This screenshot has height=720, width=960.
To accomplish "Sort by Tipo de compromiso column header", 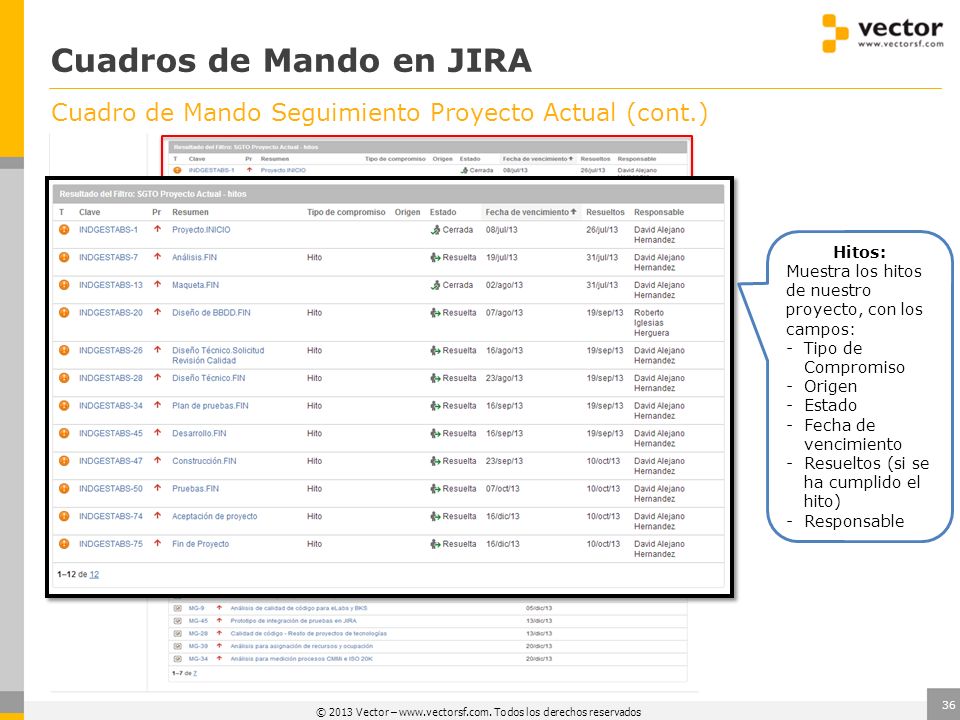I will [346, 212].
